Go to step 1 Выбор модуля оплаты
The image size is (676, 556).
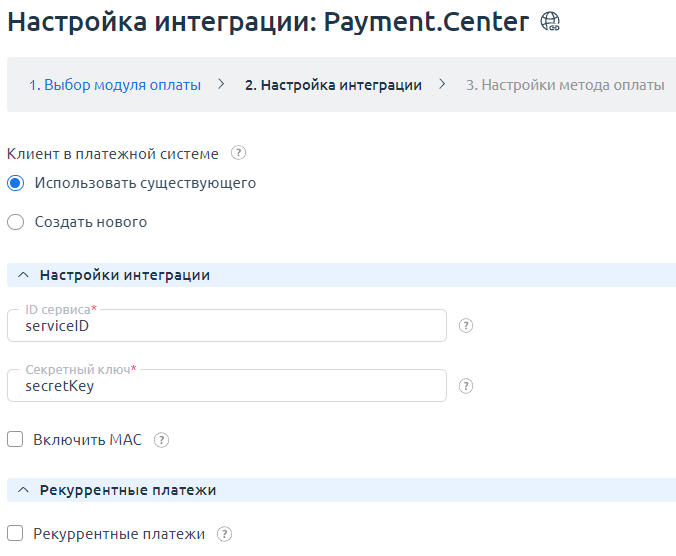pos(115,85)
